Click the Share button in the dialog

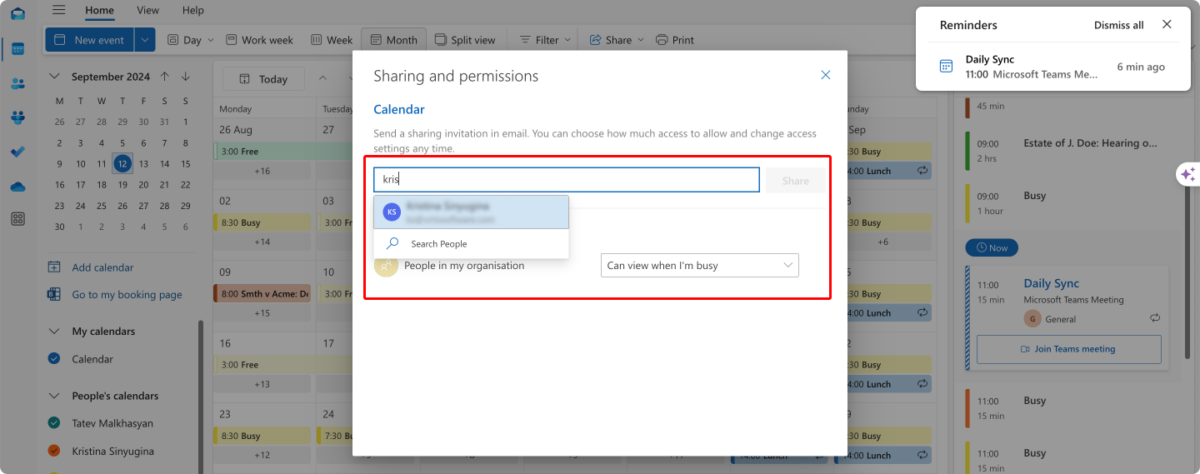(796, 181)
